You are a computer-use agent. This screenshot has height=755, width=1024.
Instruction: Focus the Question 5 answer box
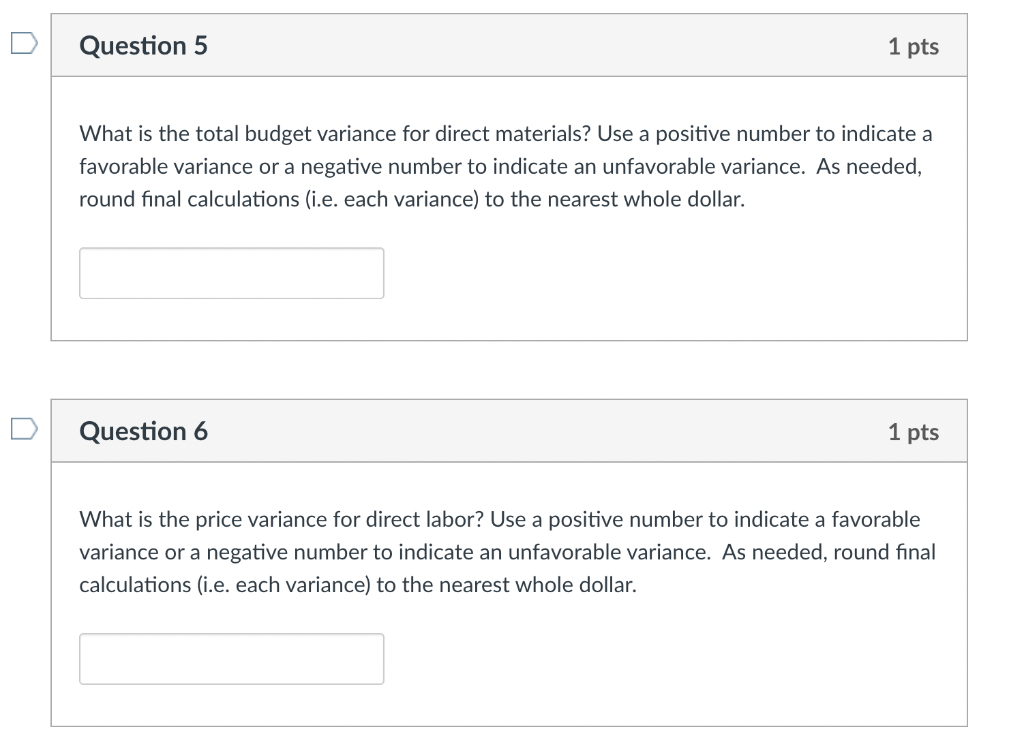click(231, 273)
